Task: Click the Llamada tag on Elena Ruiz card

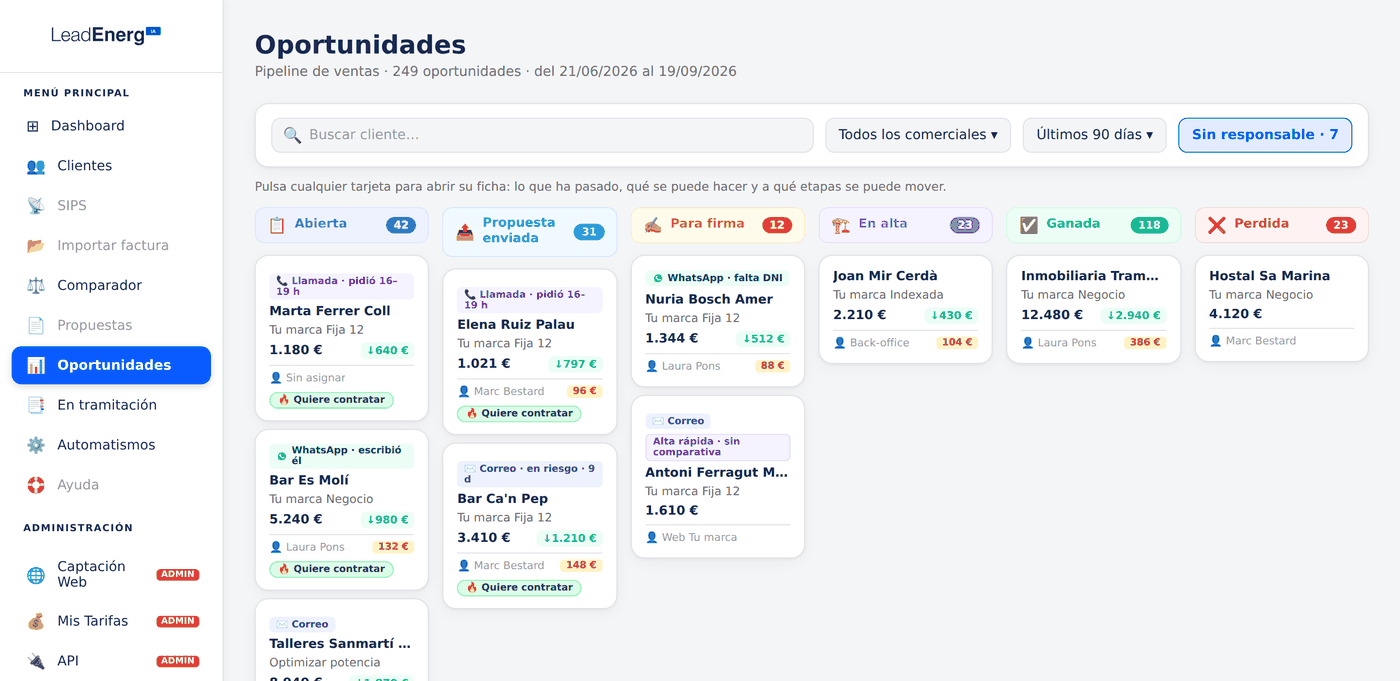Action: click(530, 300)
